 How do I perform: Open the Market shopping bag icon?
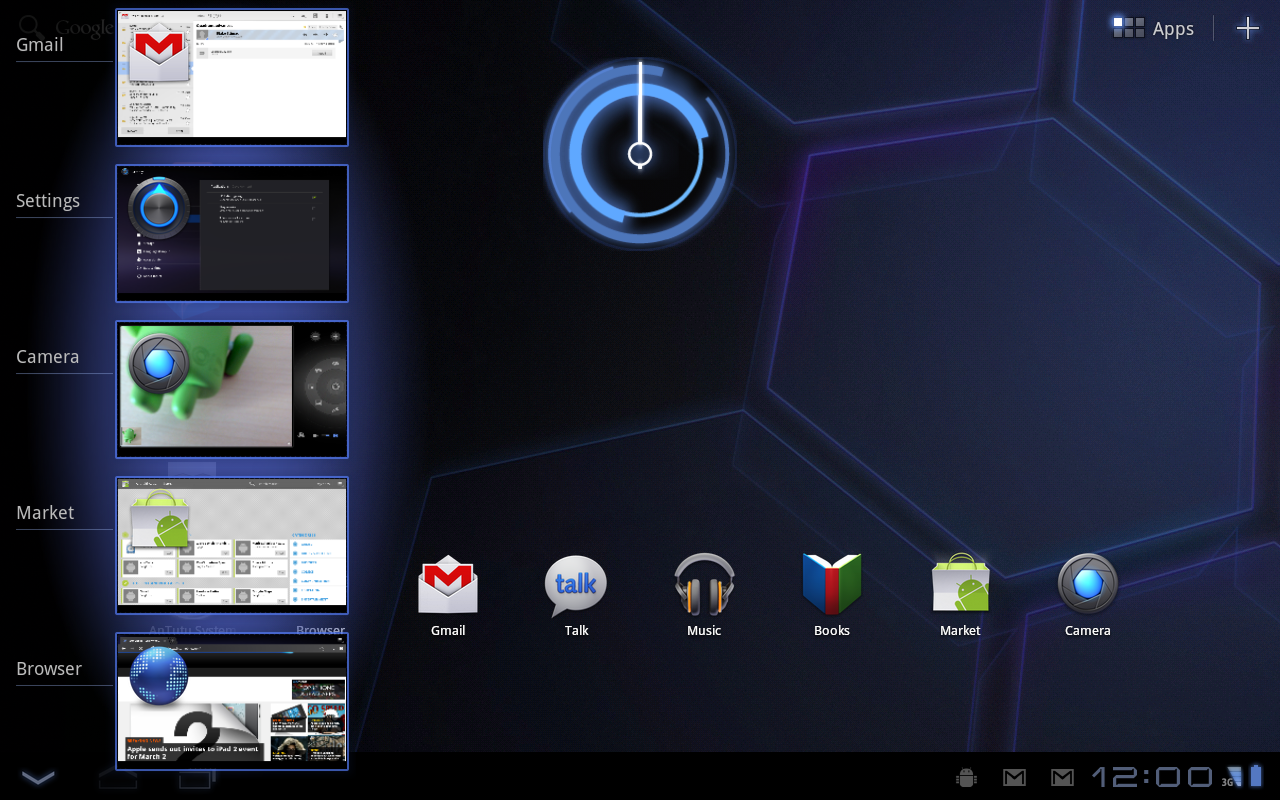(x=960, y=595)
